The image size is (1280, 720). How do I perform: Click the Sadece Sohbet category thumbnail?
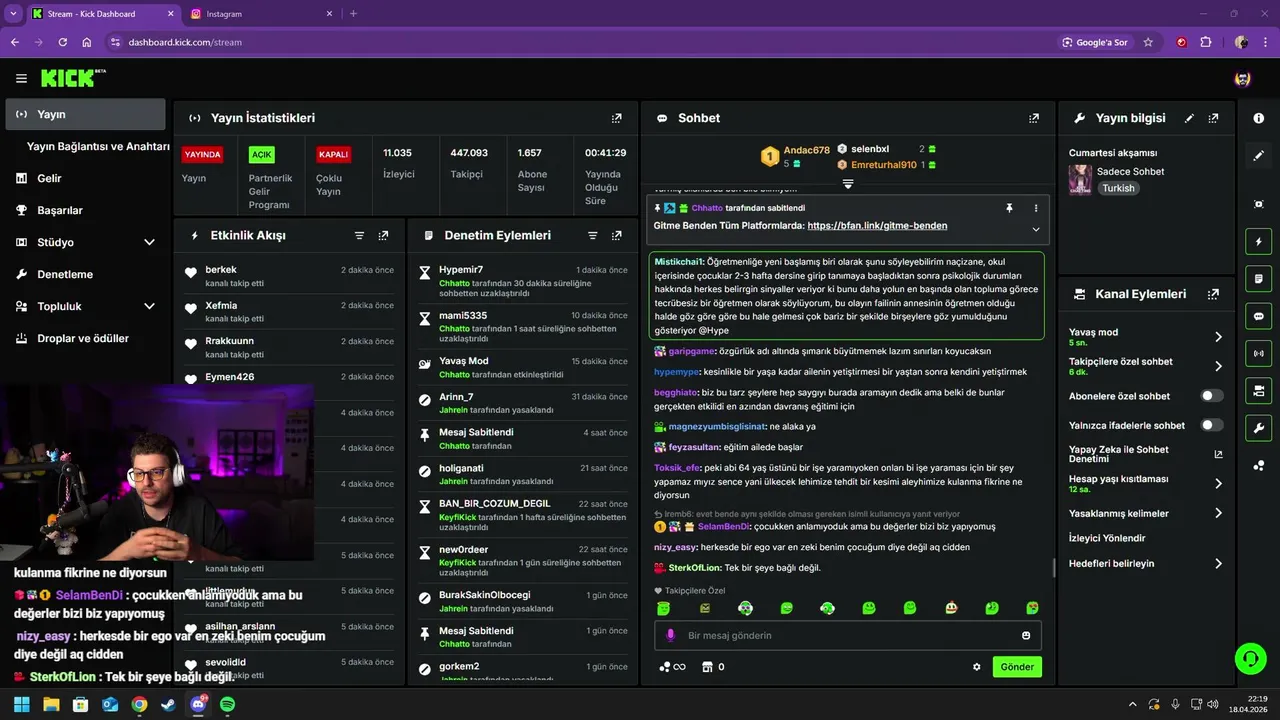click(1080, 179)
